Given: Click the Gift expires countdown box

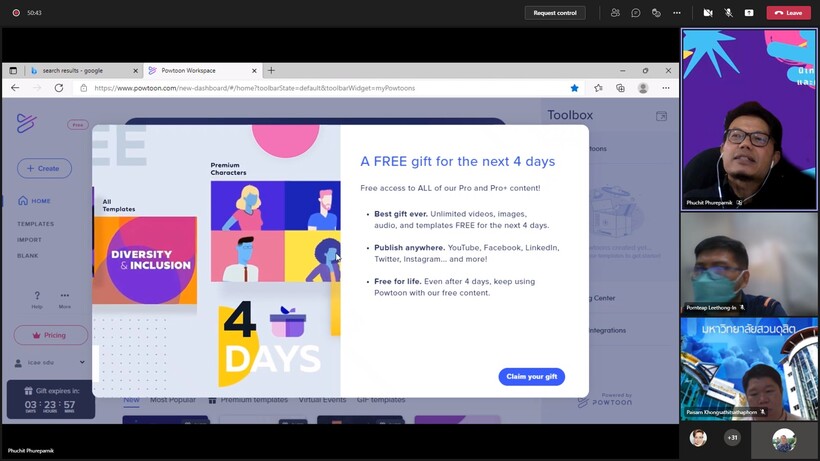Looking at the screenshot, I should point(51,400).
